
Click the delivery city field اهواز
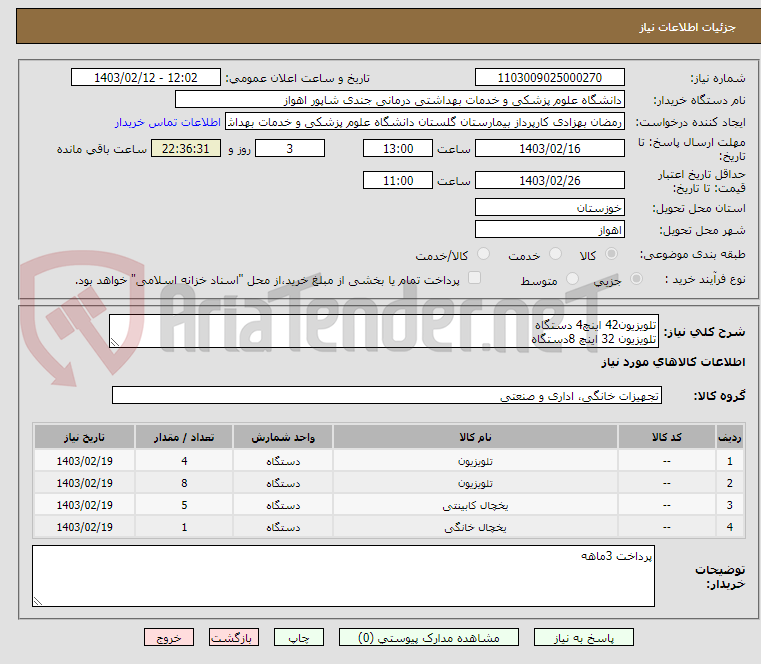point(549,229)
